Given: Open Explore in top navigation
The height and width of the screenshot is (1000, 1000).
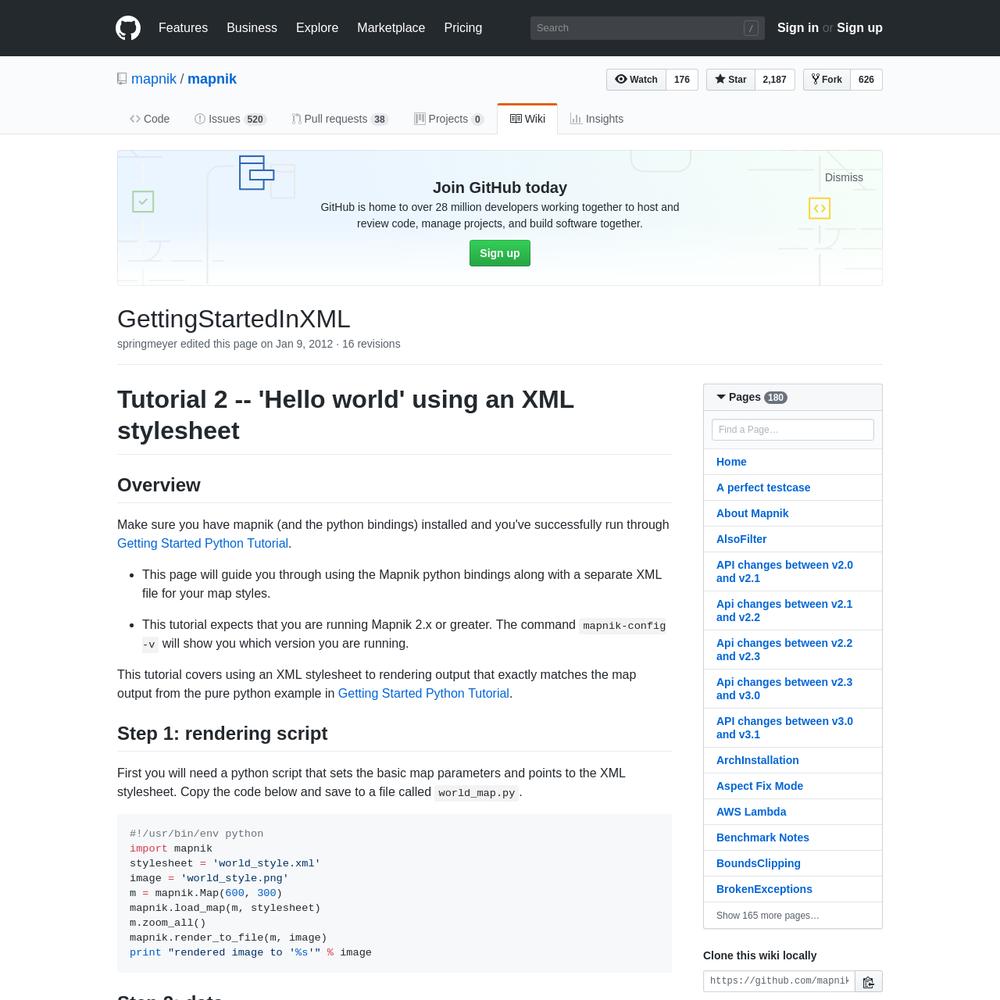Looking at the screenshot, I should point(317,28).
